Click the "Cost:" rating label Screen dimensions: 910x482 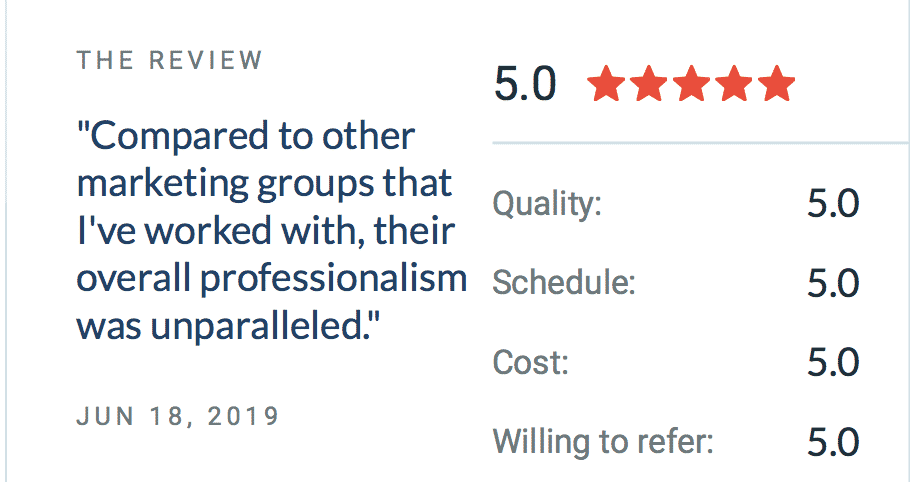coord(530,363)
